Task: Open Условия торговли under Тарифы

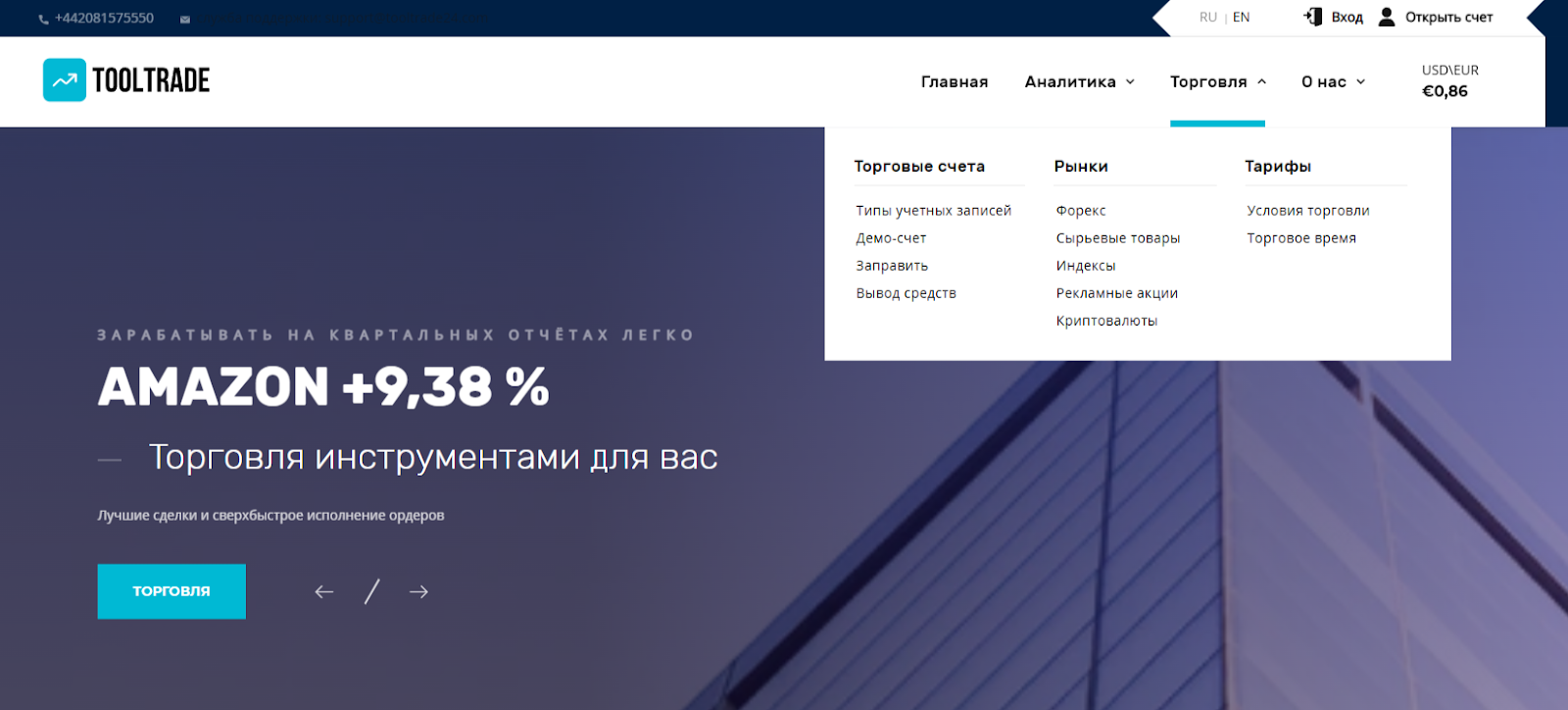Action: (1308, 211)
